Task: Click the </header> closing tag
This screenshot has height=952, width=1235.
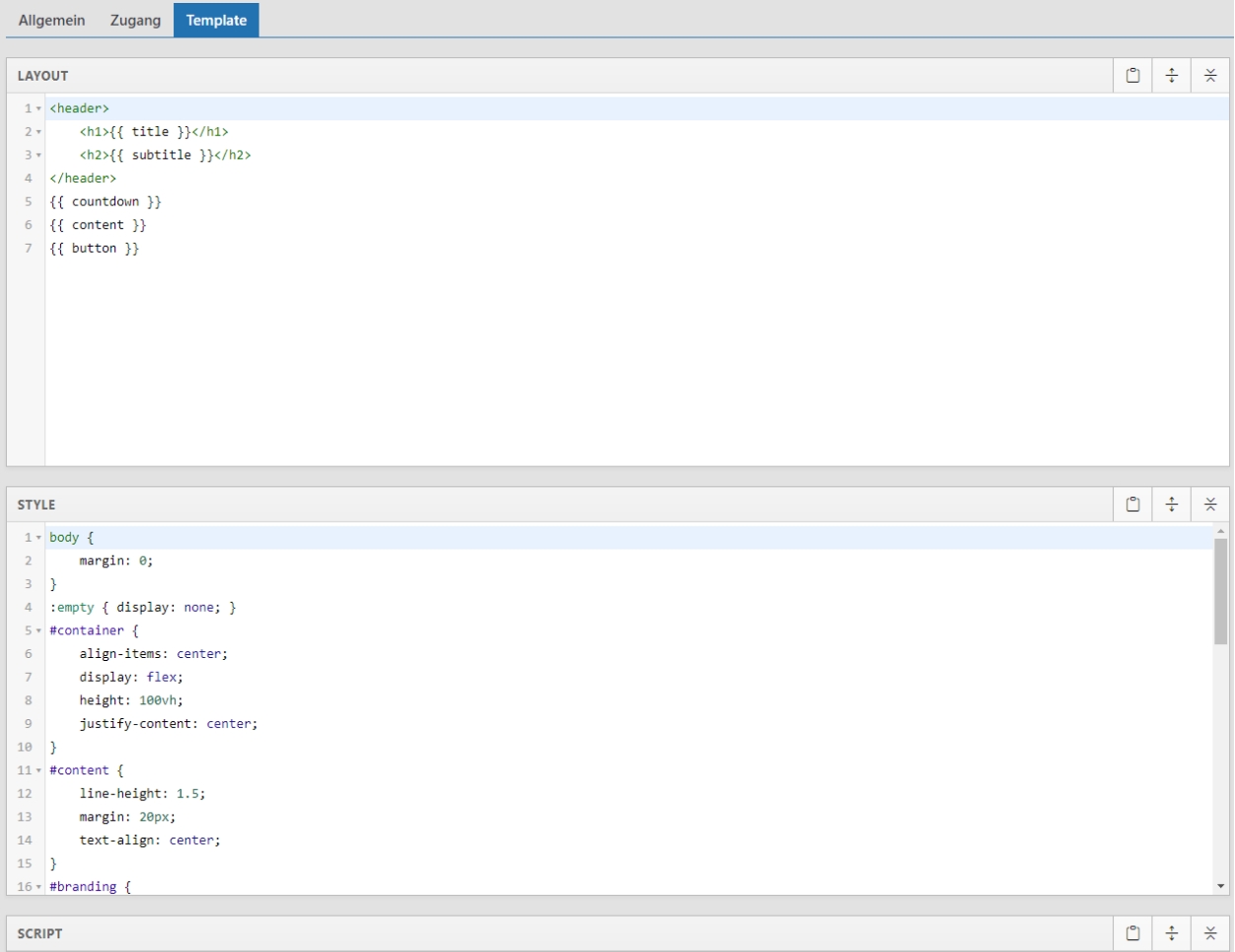Action: pos(83,179)
